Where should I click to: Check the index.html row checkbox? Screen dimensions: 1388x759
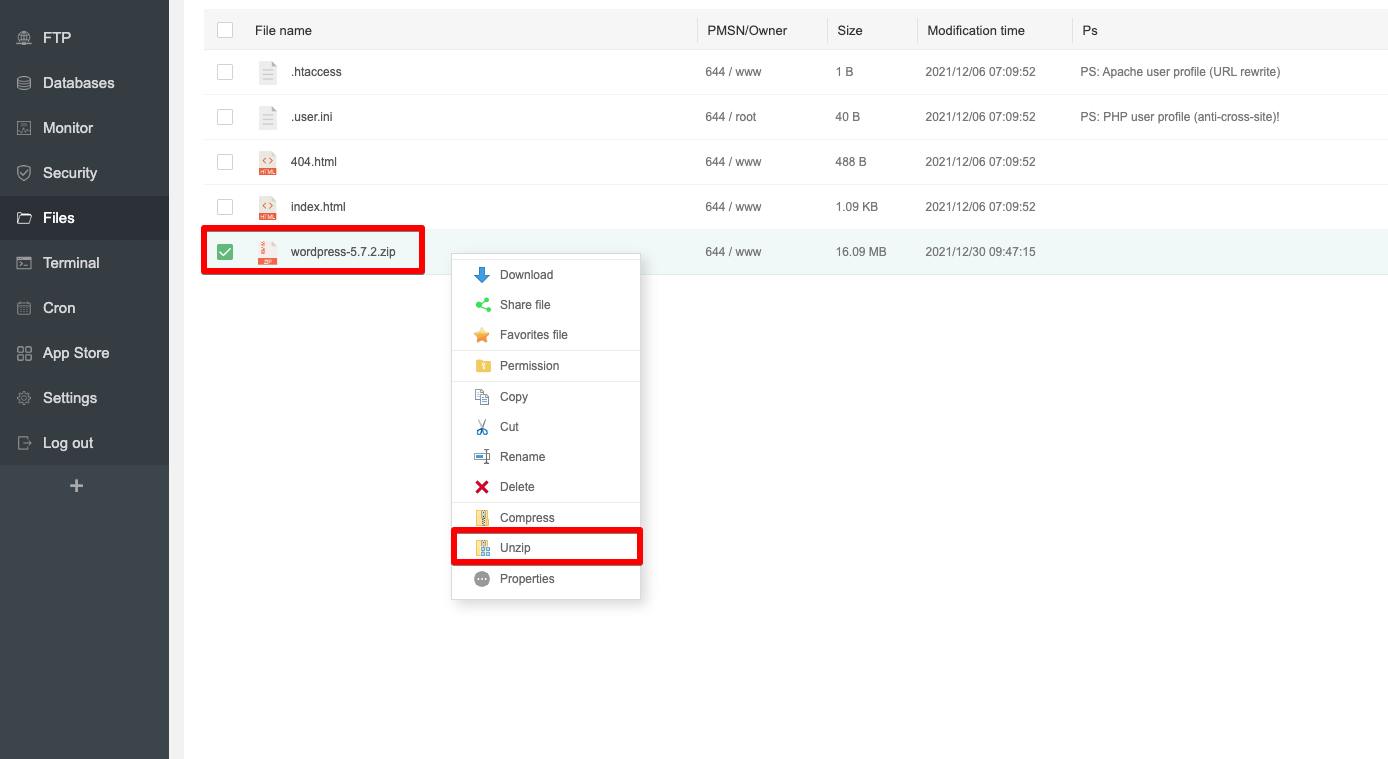(x=225, y=207)
